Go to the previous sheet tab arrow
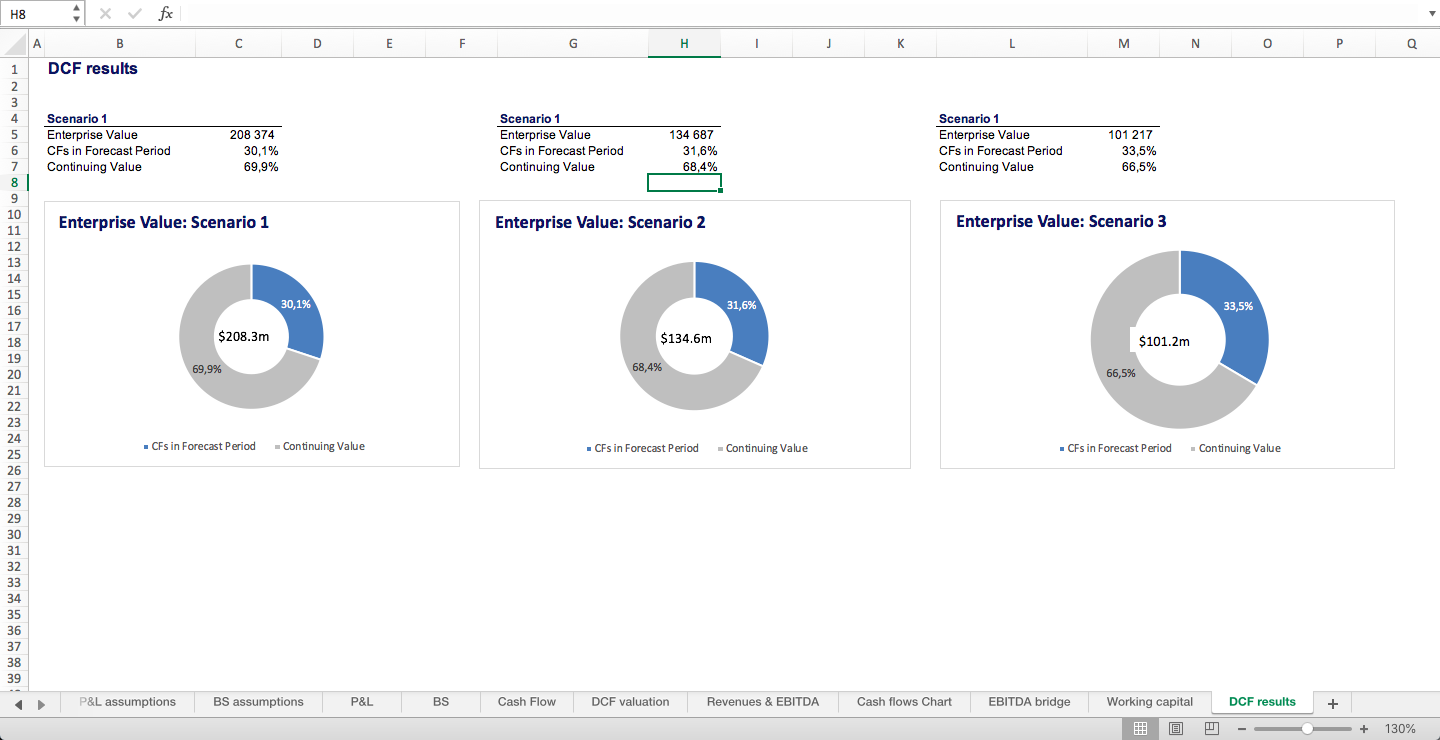Screen dimensions: 1440x740 [x=19, y=704]
